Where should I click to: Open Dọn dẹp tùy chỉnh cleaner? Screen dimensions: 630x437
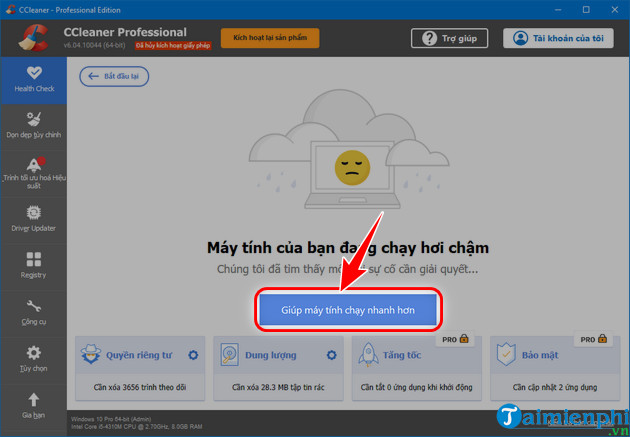[34, 126]
